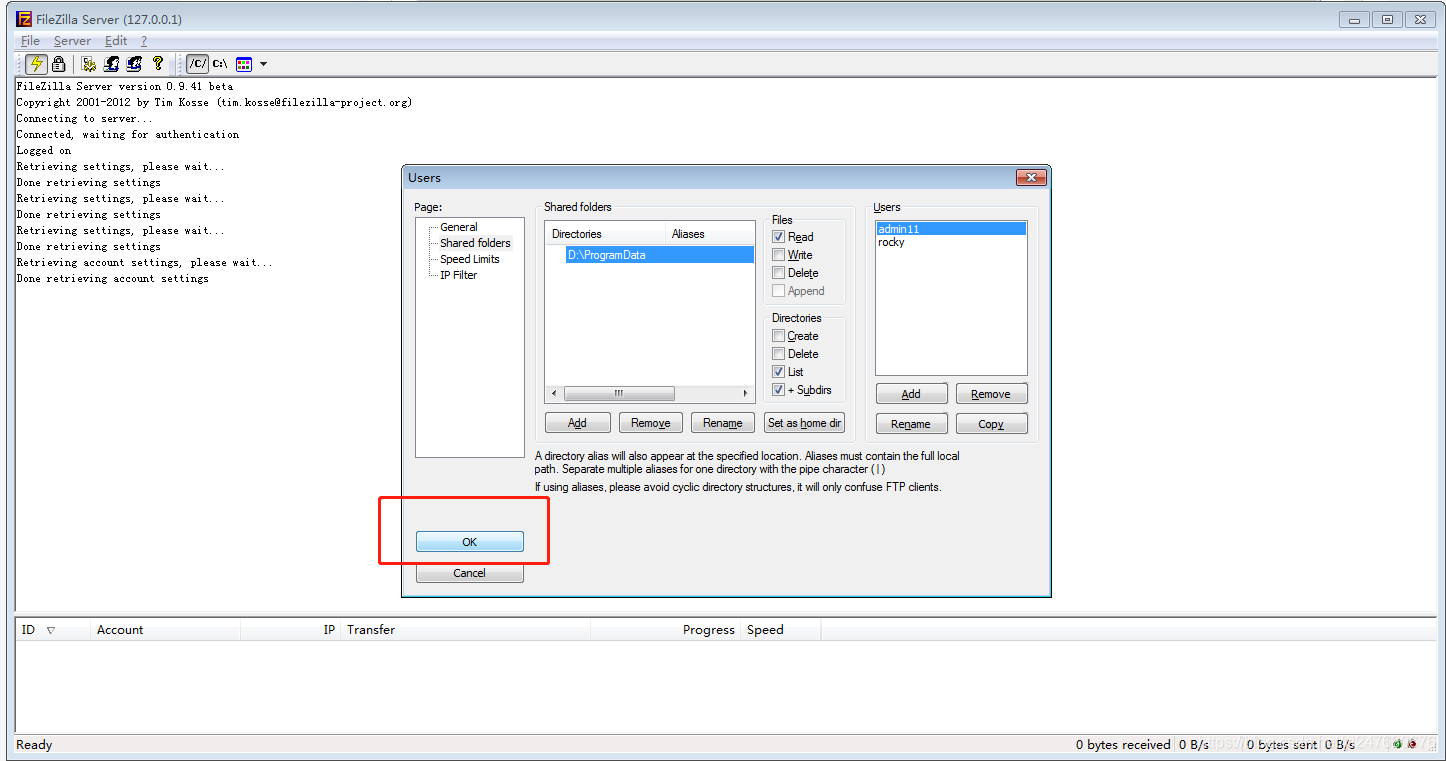Select Speed Limits page in tree
The image size is (1446, 761).
point(470,259)
